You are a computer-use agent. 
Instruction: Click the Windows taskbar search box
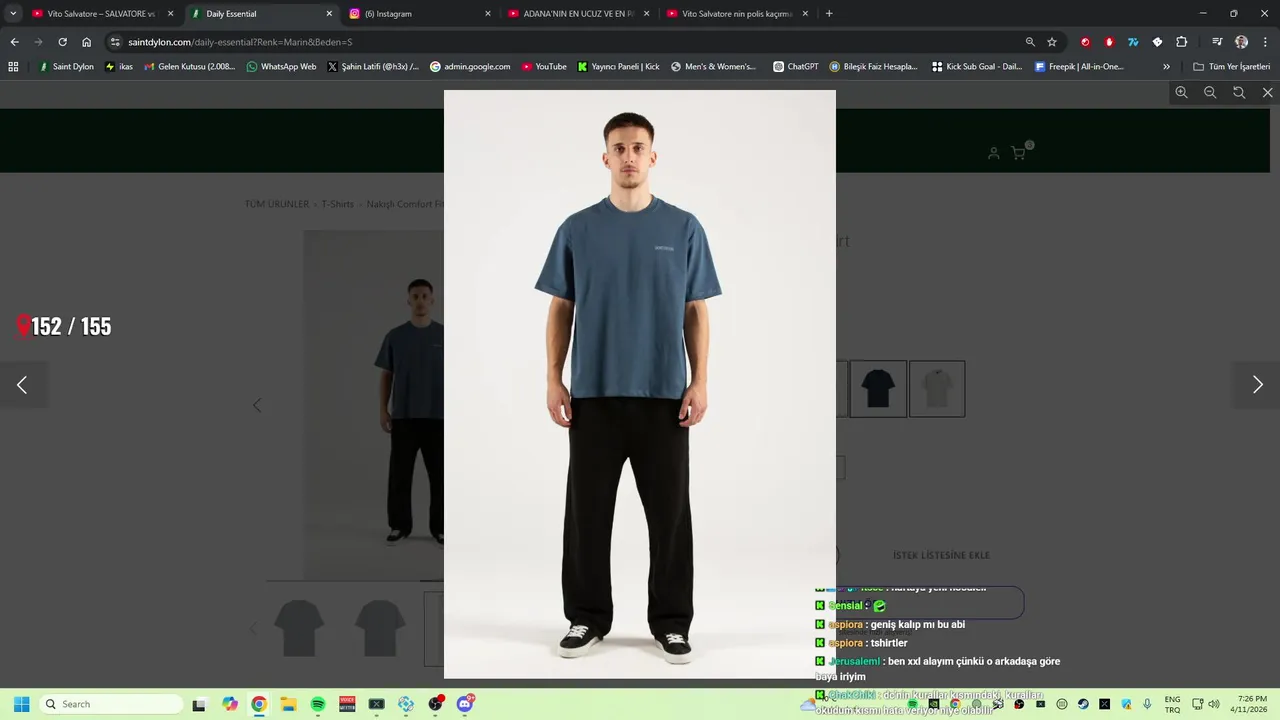[x=110, y=704]
